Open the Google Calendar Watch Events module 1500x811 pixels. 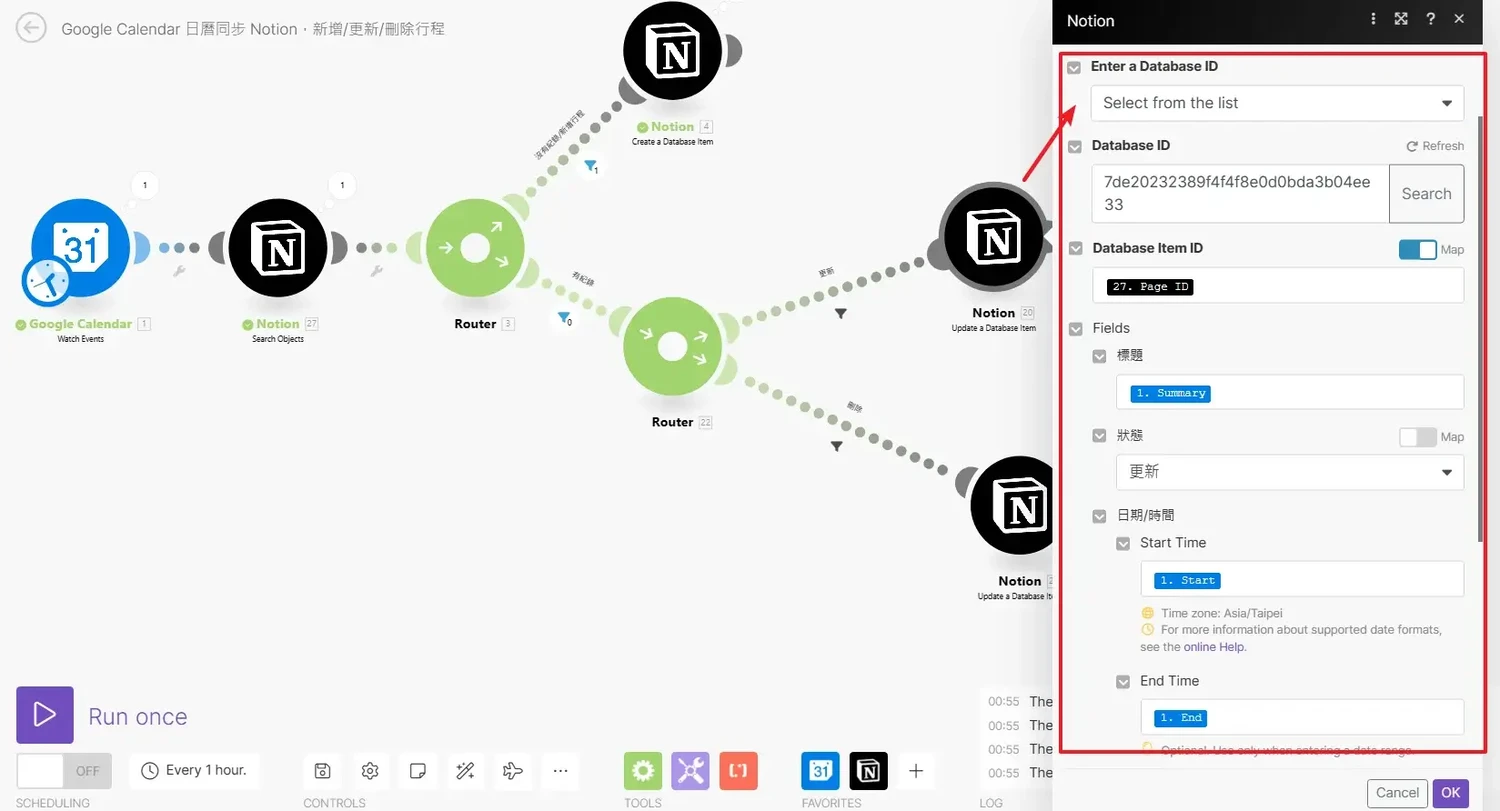click(x=80, y=247)
